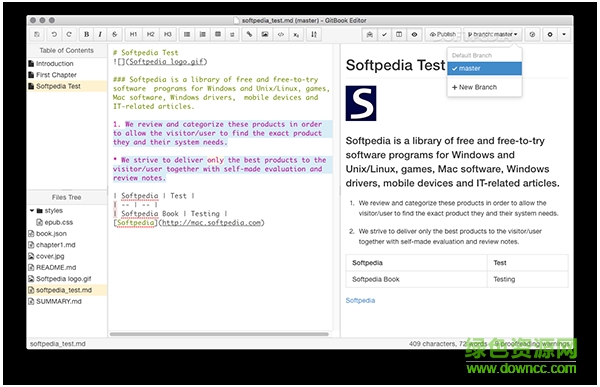This screenshot has width=600, height=387.
Task: Toggle proofreading check mark button
Action: pyautogui.click(x=384, y=34)
